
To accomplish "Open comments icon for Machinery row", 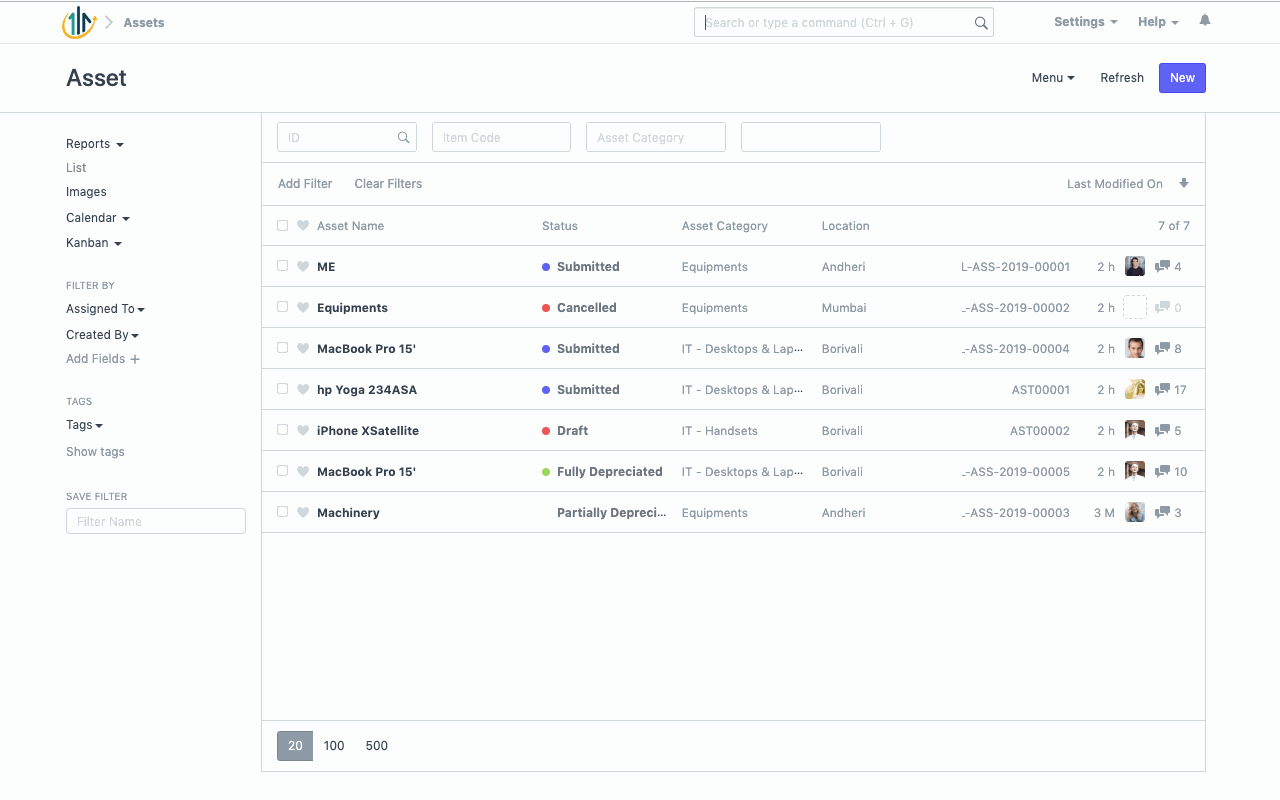I will pos(1162,513).
